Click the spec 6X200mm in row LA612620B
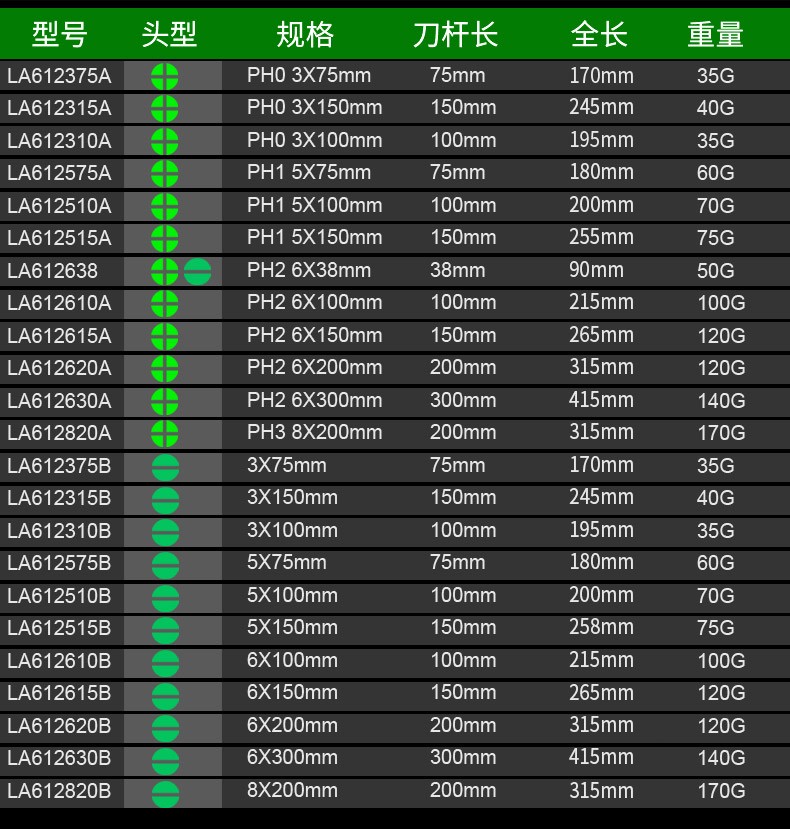 pos(292,725)
